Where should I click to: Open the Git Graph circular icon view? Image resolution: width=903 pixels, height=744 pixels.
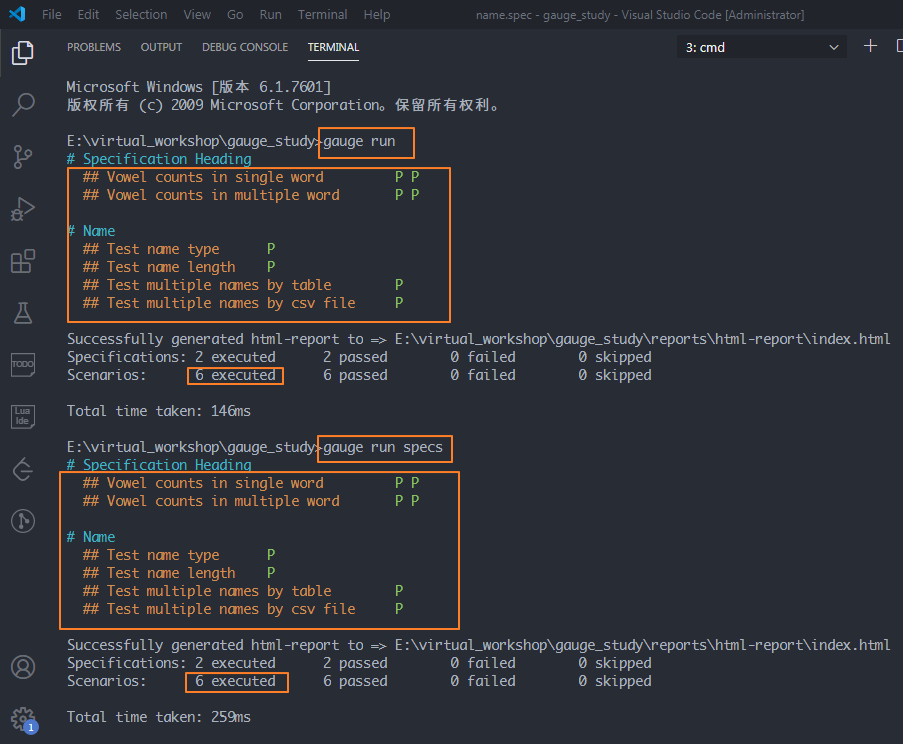[x=22, y=521]
